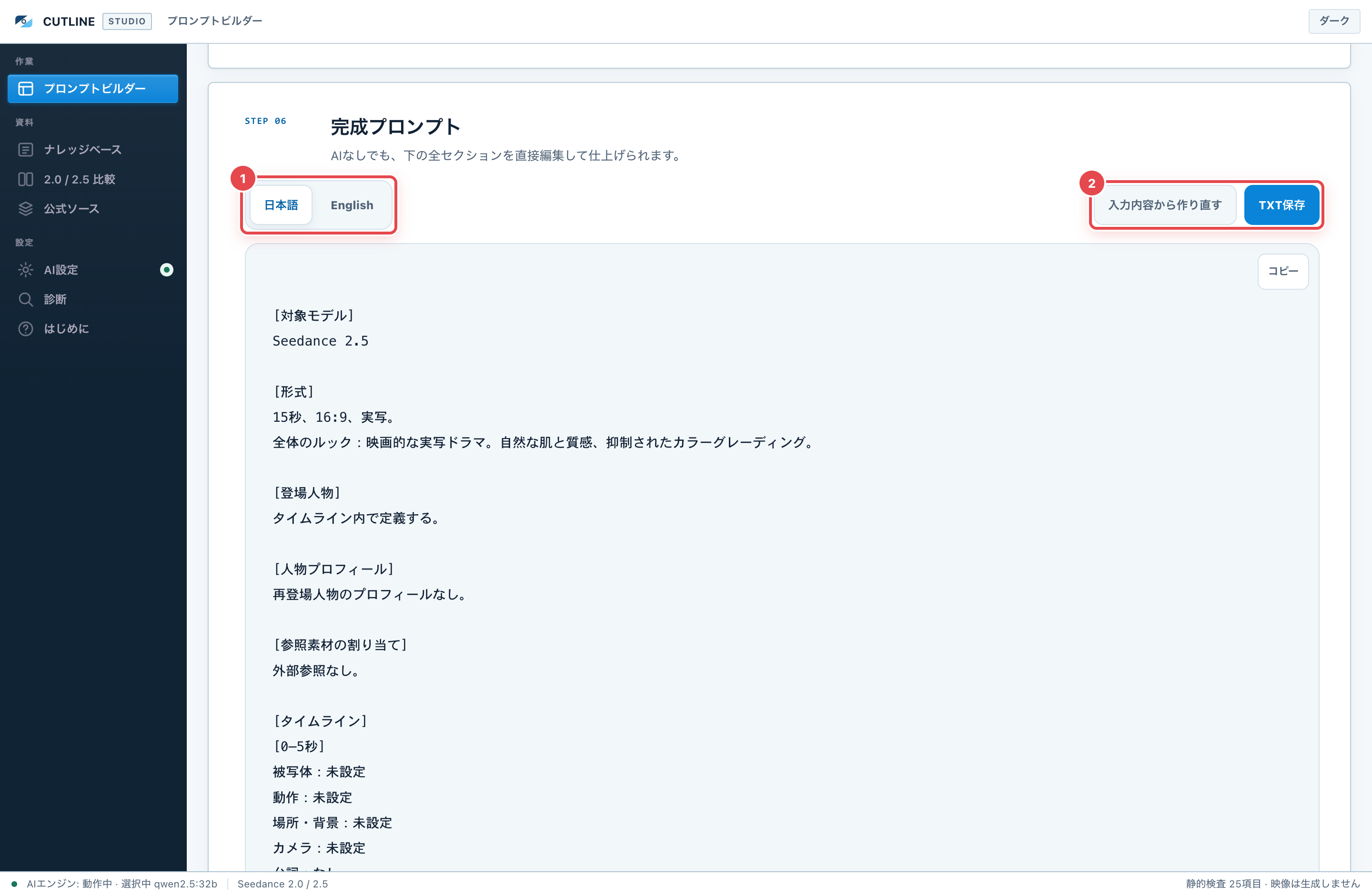Click the ナレッジベース document icon

pyautogui.click(x=25, y=149)
